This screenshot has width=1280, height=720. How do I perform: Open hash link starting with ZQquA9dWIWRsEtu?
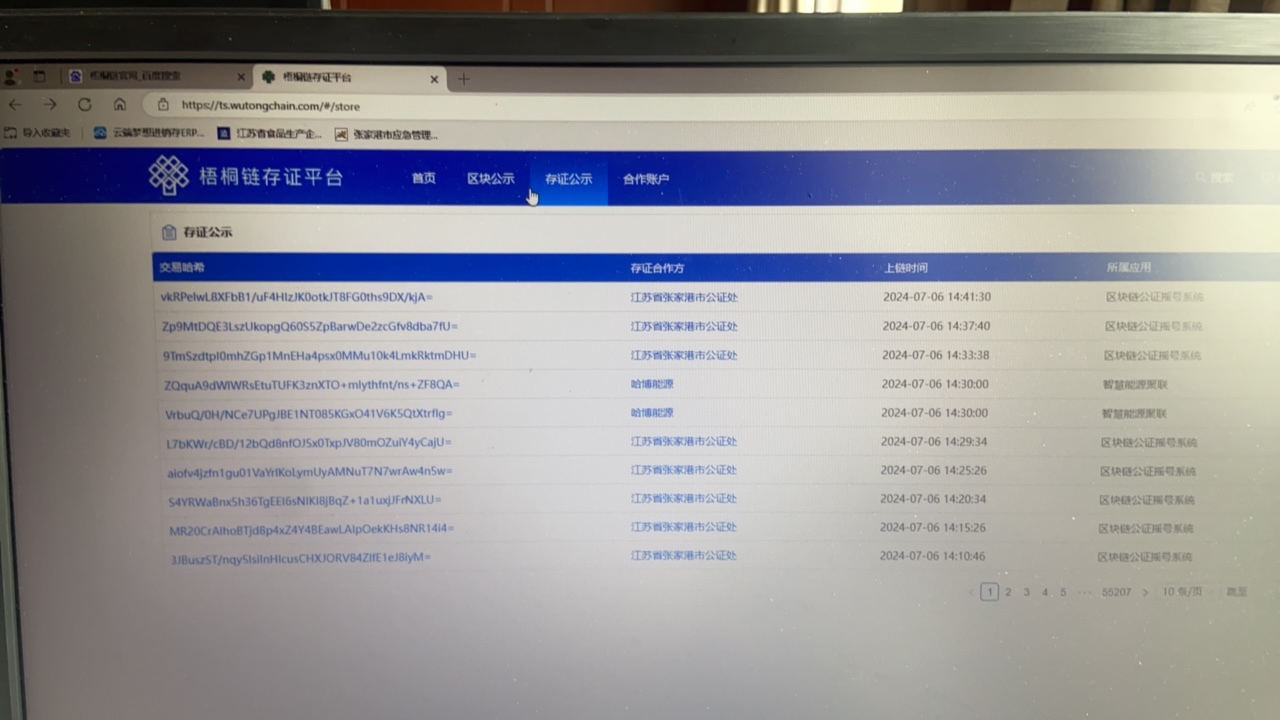pos(312,384)
